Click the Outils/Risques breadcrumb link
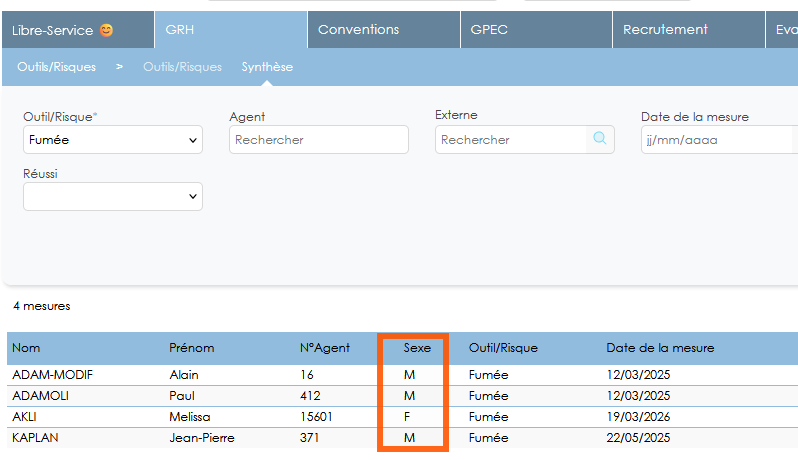 coord(56,67)
